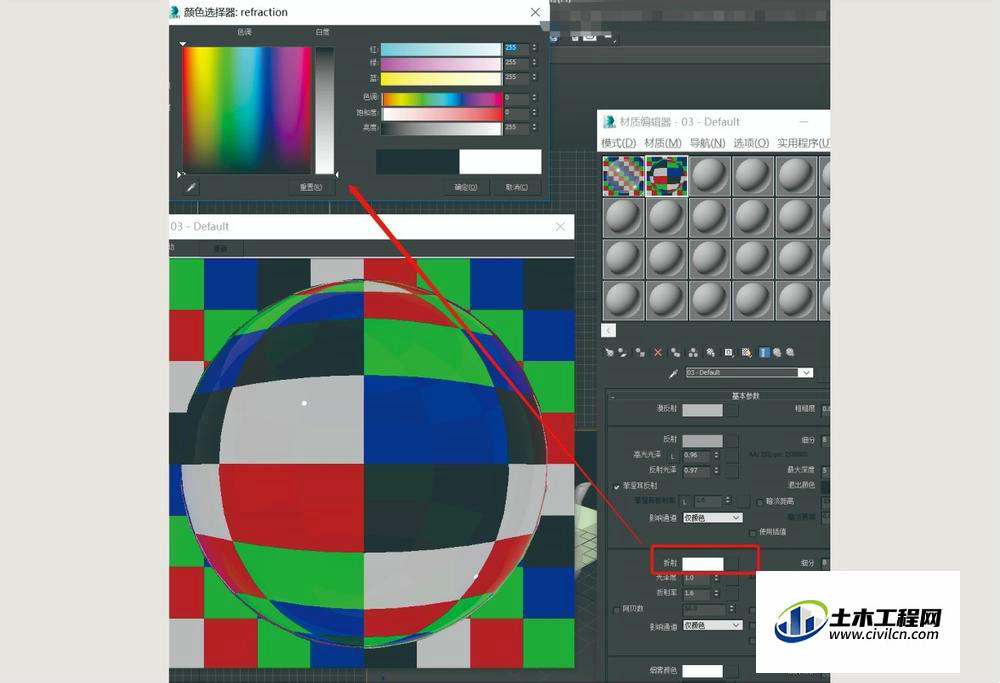1000x683 pixels.
Task: Click the map button next to 烟雾颜色 swatch
Action: point(733,671)
